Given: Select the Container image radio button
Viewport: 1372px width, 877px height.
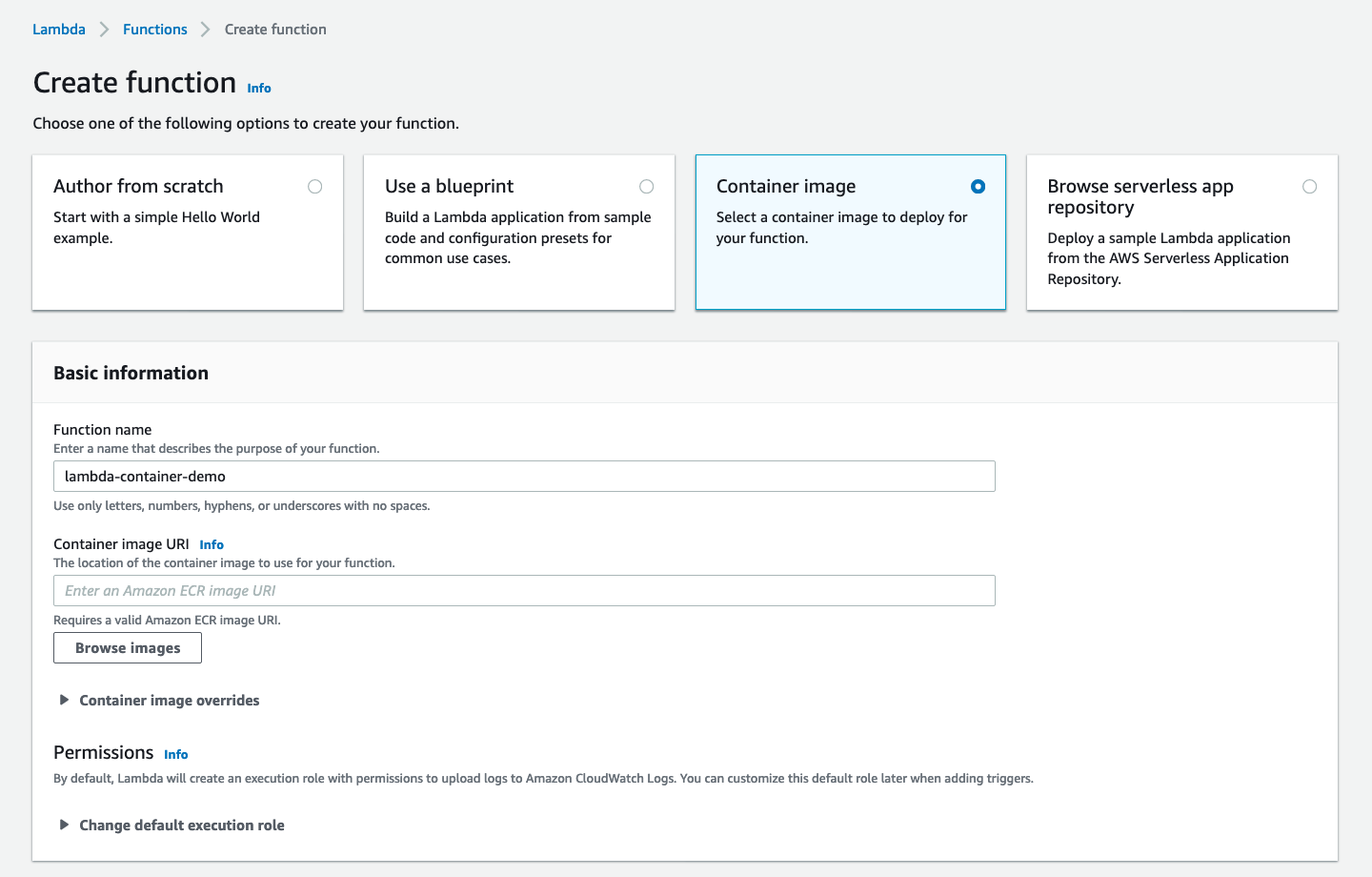Looking at the screenshot, I should [x=978, y=187].
